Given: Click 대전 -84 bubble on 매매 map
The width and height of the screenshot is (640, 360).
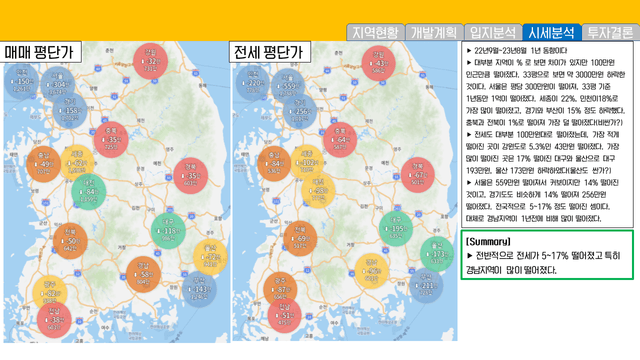Looking at the screenshot, I should tap(89, 192).
